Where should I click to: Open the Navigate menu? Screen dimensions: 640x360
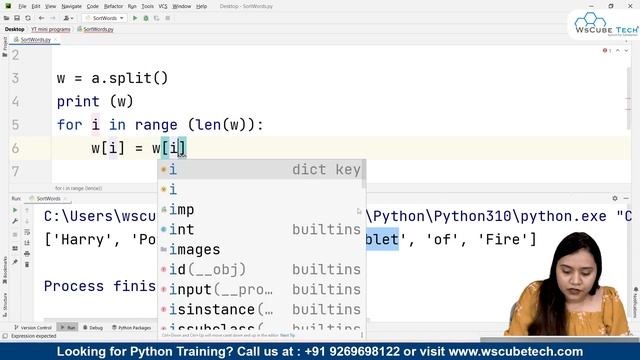pos(71,6)
